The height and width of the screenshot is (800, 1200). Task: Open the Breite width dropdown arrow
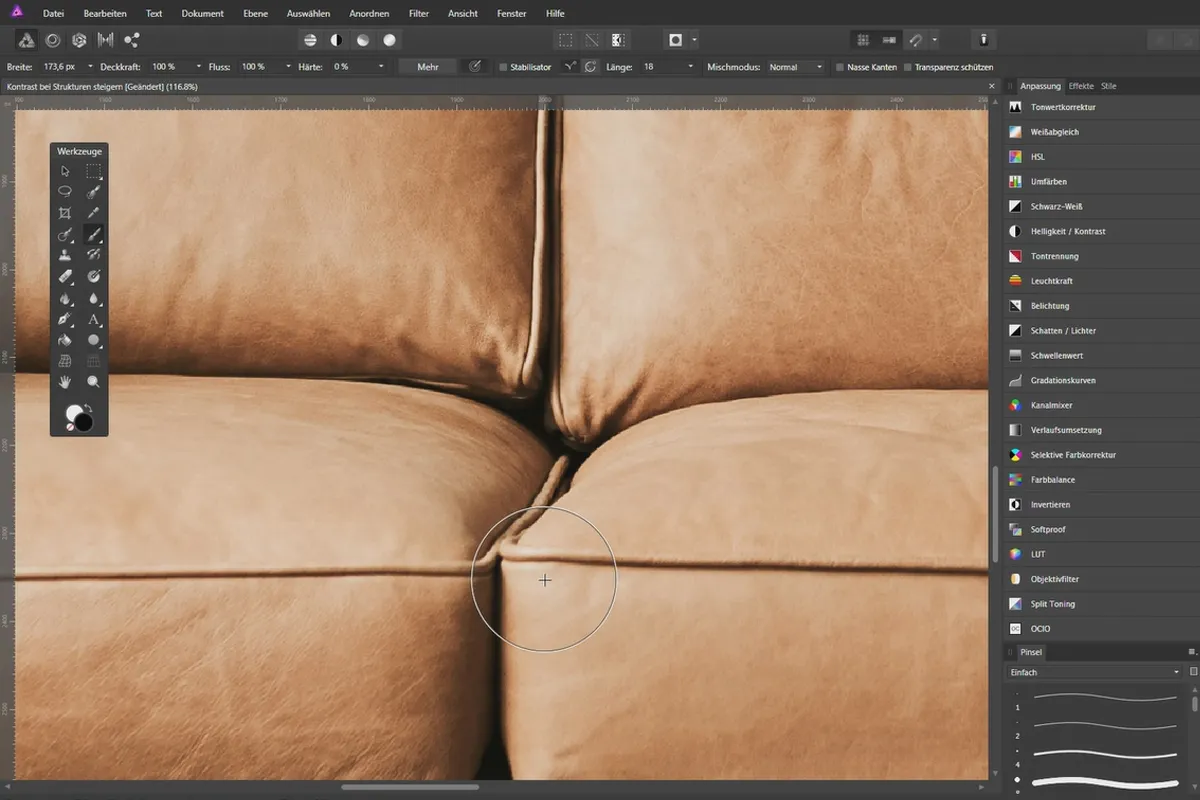coord(90,67)
